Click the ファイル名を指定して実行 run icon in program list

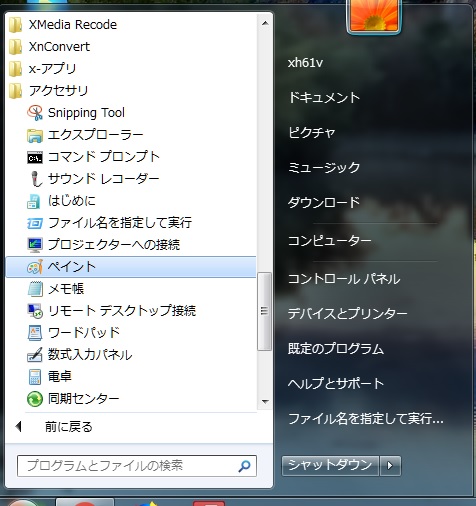(35, 223)
